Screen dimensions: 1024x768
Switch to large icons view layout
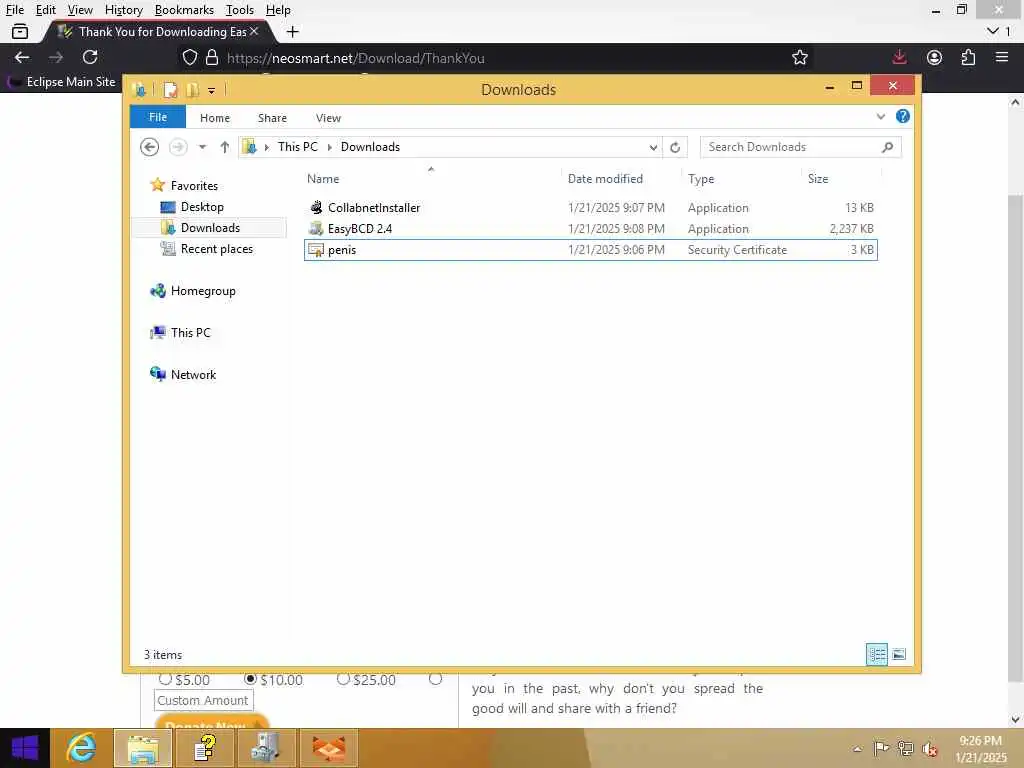pos(899,654)
